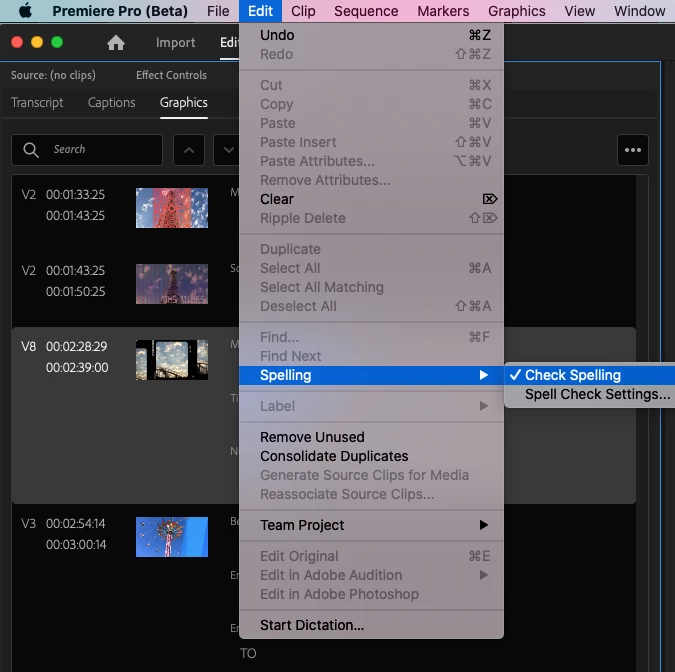Viewport: 675px width, 672px height.
Task: Open the Premiere Pro (Beta) app menu
Action: coord(120,11)
